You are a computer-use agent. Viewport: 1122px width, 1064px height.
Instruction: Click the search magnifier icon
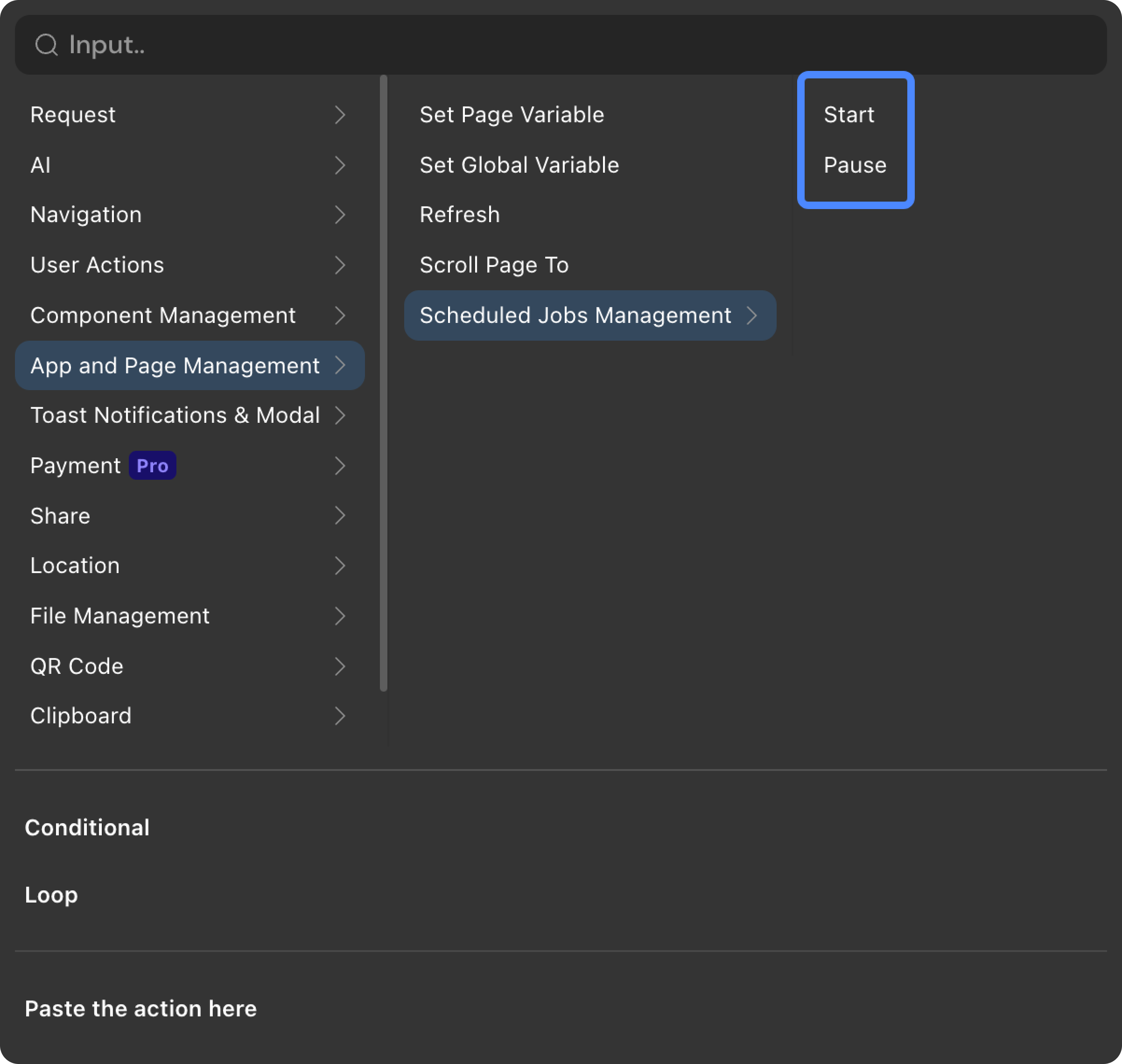[46, 45]
